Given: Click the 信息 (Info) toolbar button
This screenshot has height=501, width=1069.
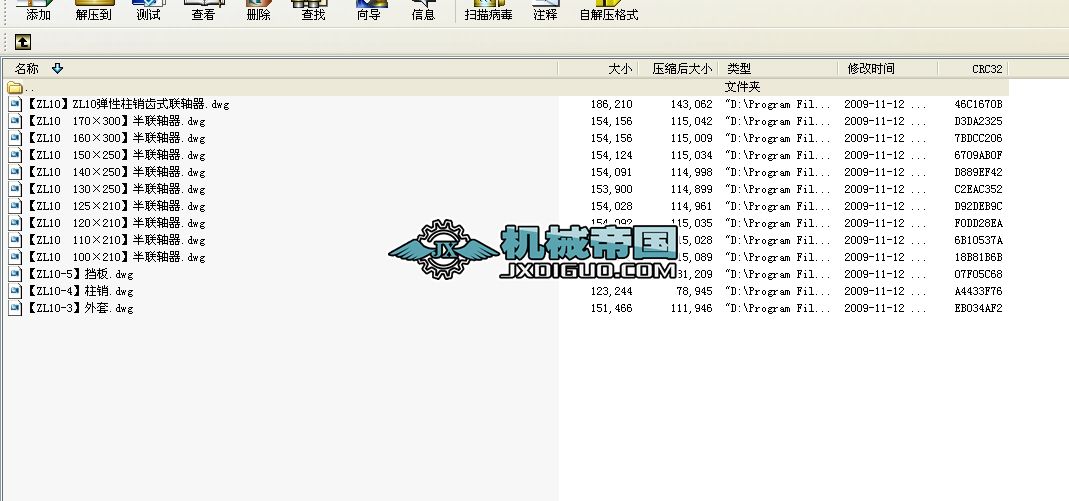Looking at the screenshot, I should (x=423, y=11).
